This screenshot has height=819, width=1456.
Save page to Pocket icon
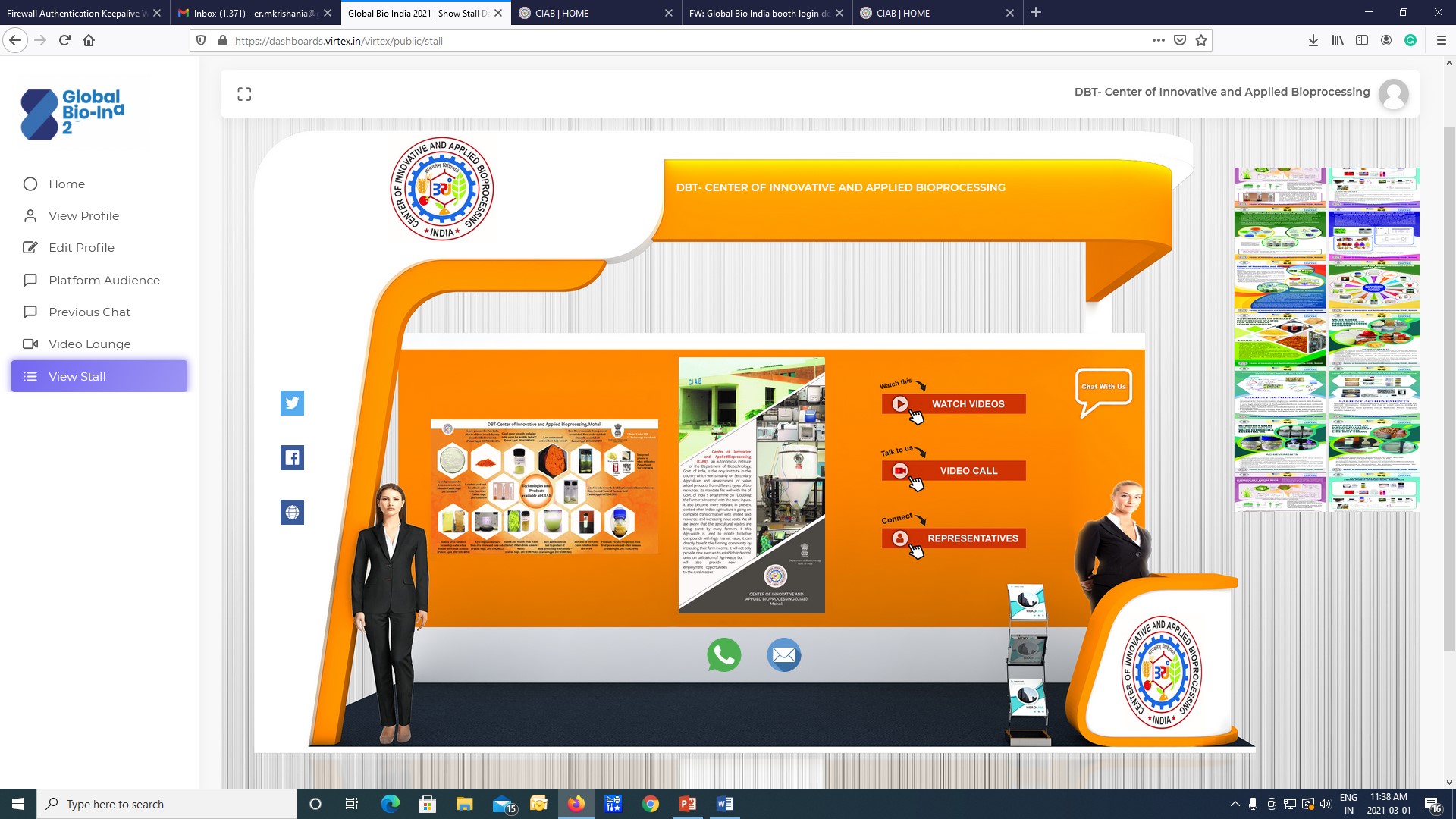[1180, 40]
